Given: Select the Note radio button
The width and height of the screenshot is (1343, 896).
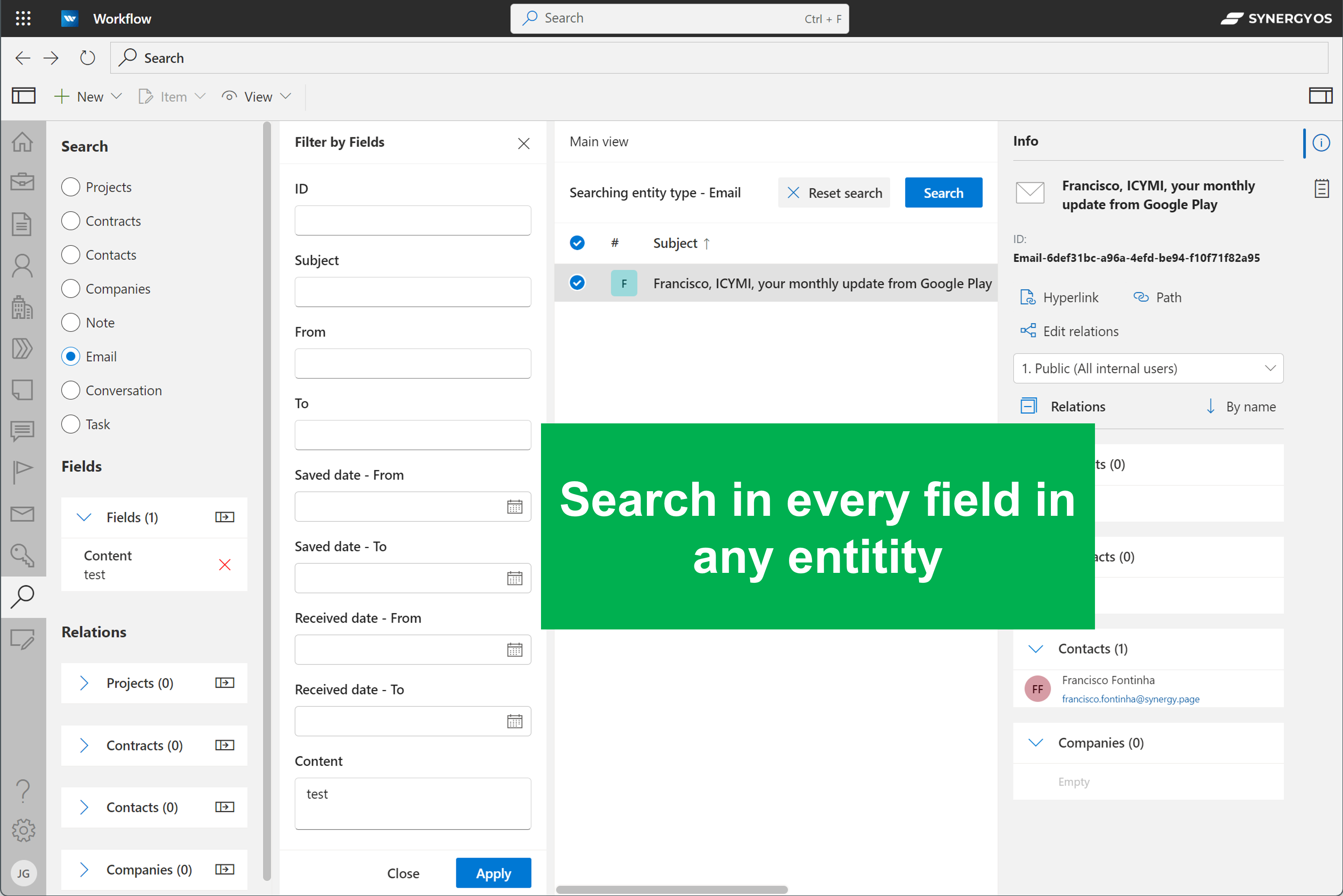Looking at the screenshot, I should 70,322.
